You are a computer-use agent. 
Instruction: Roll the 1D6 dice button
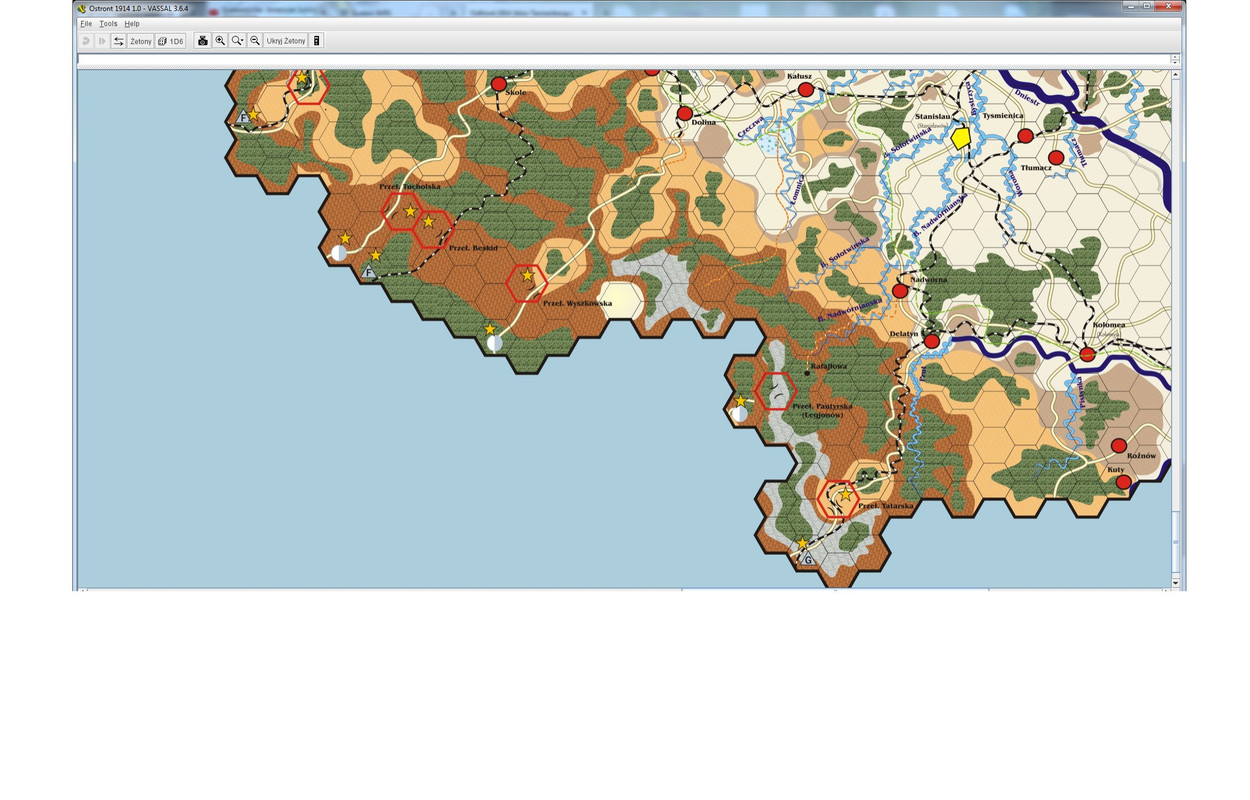click(x=171, y=41)
